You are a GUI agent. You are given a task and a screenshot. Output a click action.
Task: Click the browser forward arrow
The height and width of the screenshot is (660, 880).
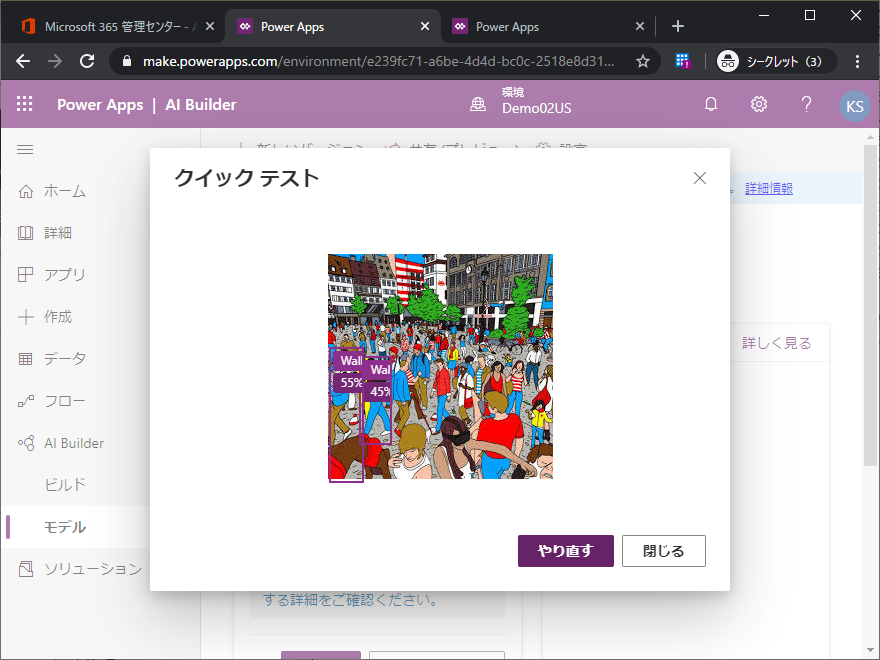point(55,61)
